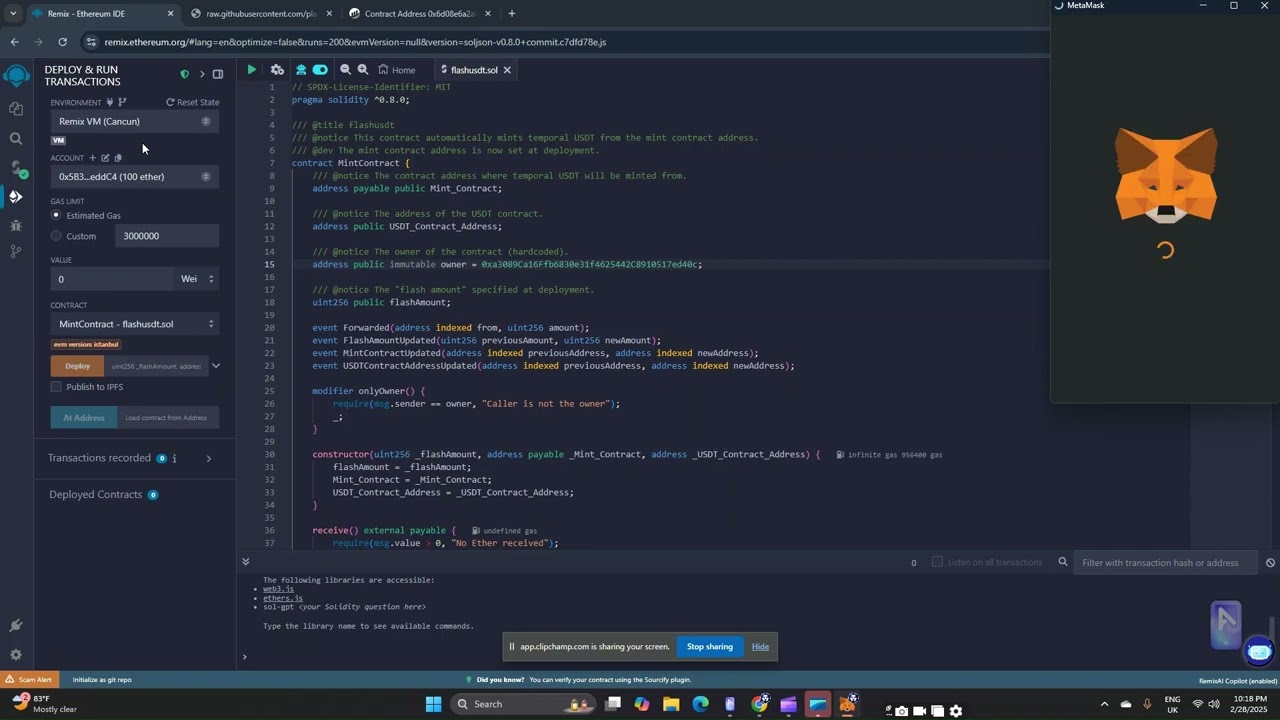
Task: Run script with green play icon
Action: click(251, 70)
